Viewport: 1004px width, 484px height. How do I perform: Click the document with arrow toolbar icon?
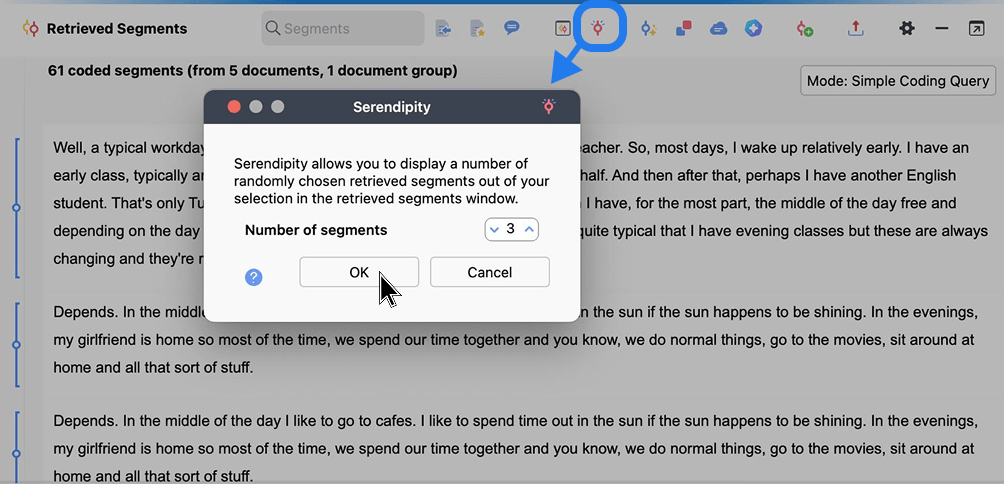(x=443, y=28)
